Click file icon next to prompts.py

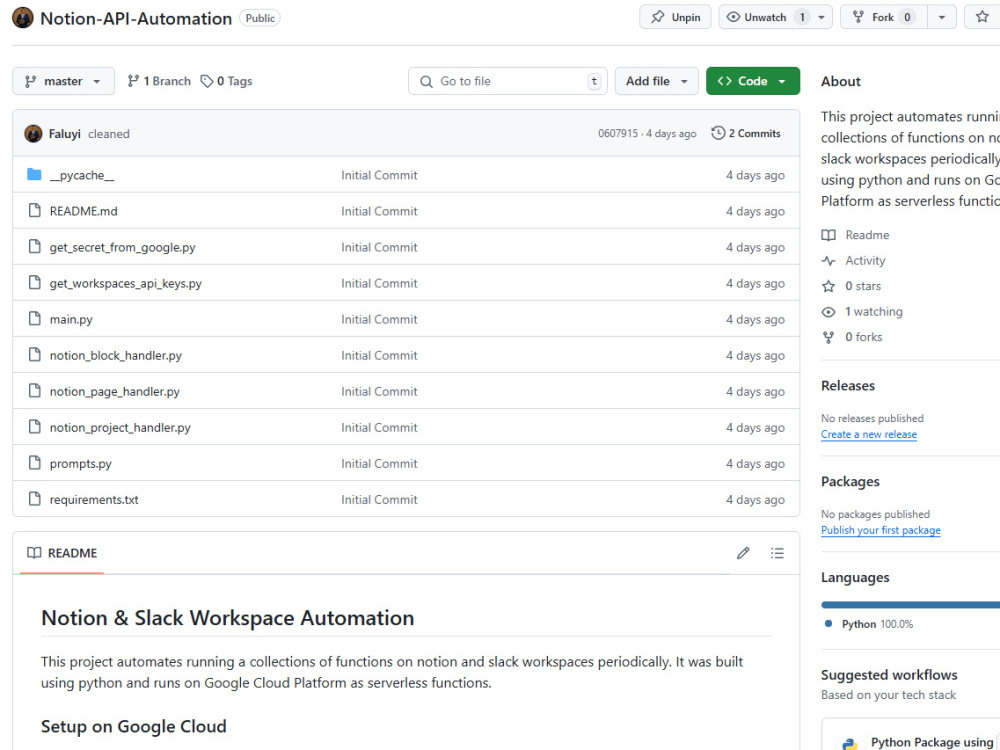34,462
